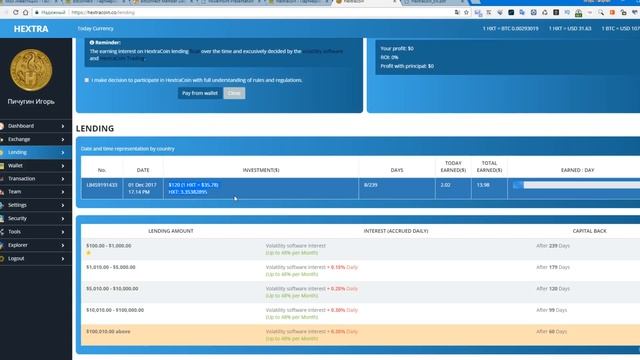Click the $5,010.00 - $10,000.00 lending row
This screenshot has width=640, height=360.
(x=360, y=292)
